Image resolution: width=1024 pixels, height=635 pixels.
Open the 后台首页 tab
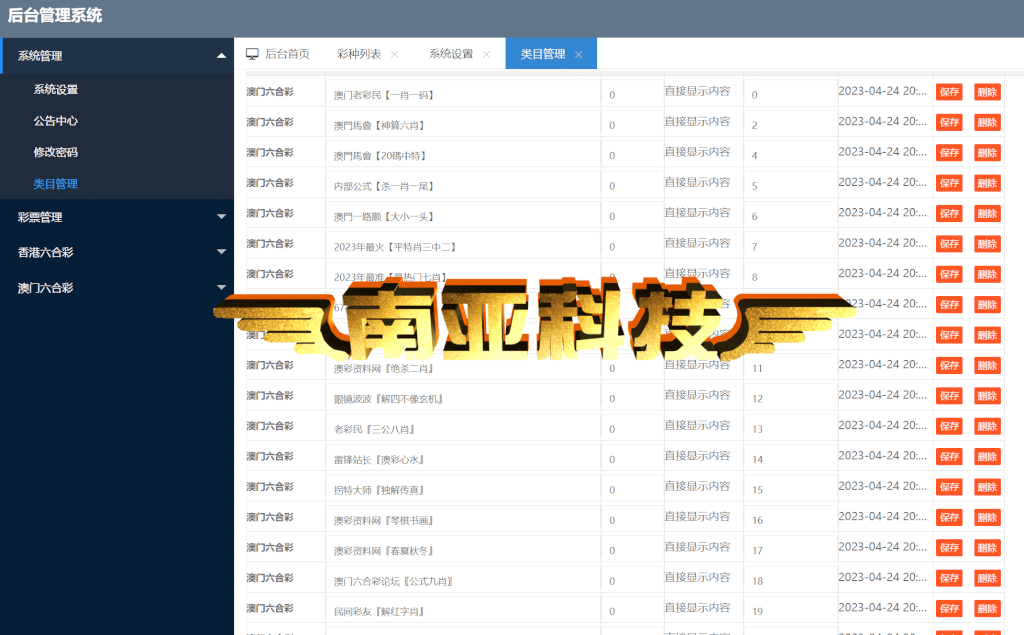[x=287, y=54]
